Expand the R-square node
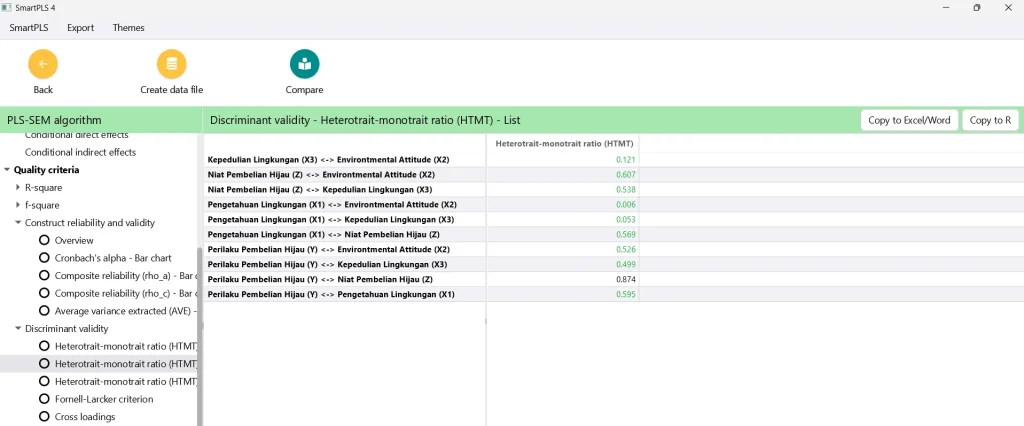The height and width of the screenshot is (426, 1024). tap(18, 188)
